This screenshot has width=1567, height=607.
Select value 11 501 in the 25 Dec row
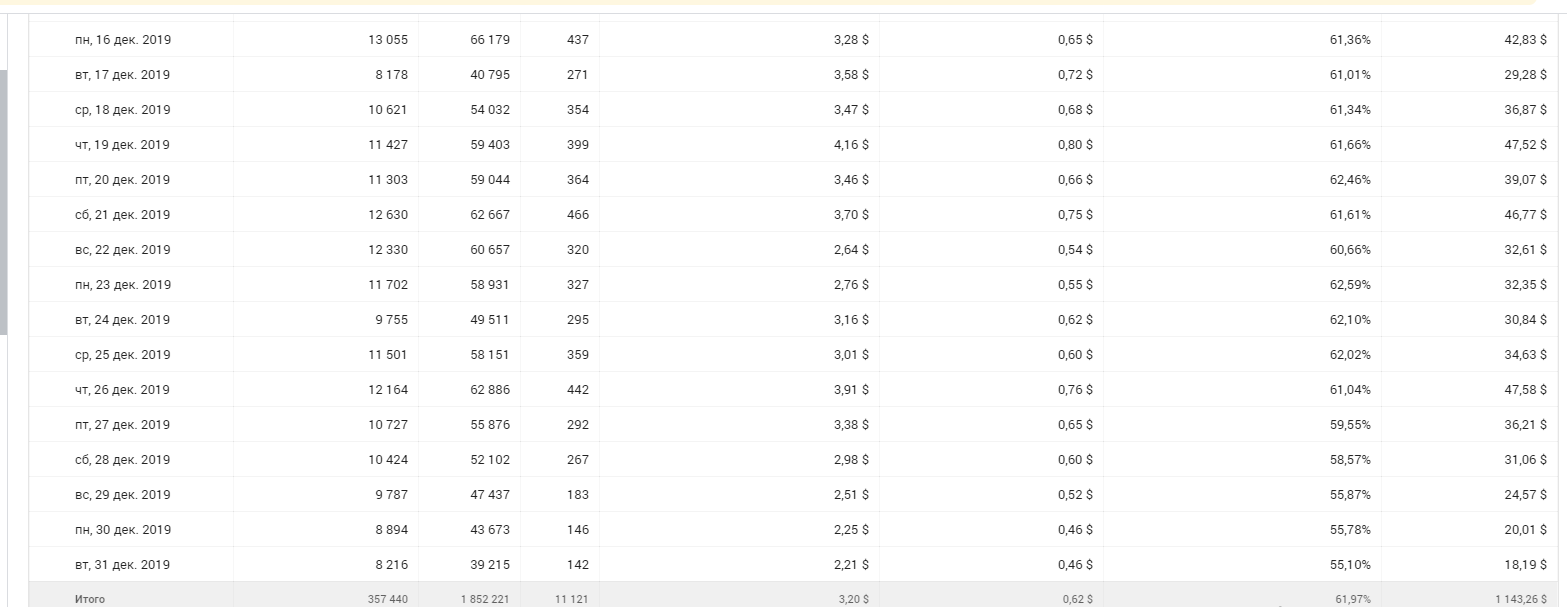pos(387,355)
